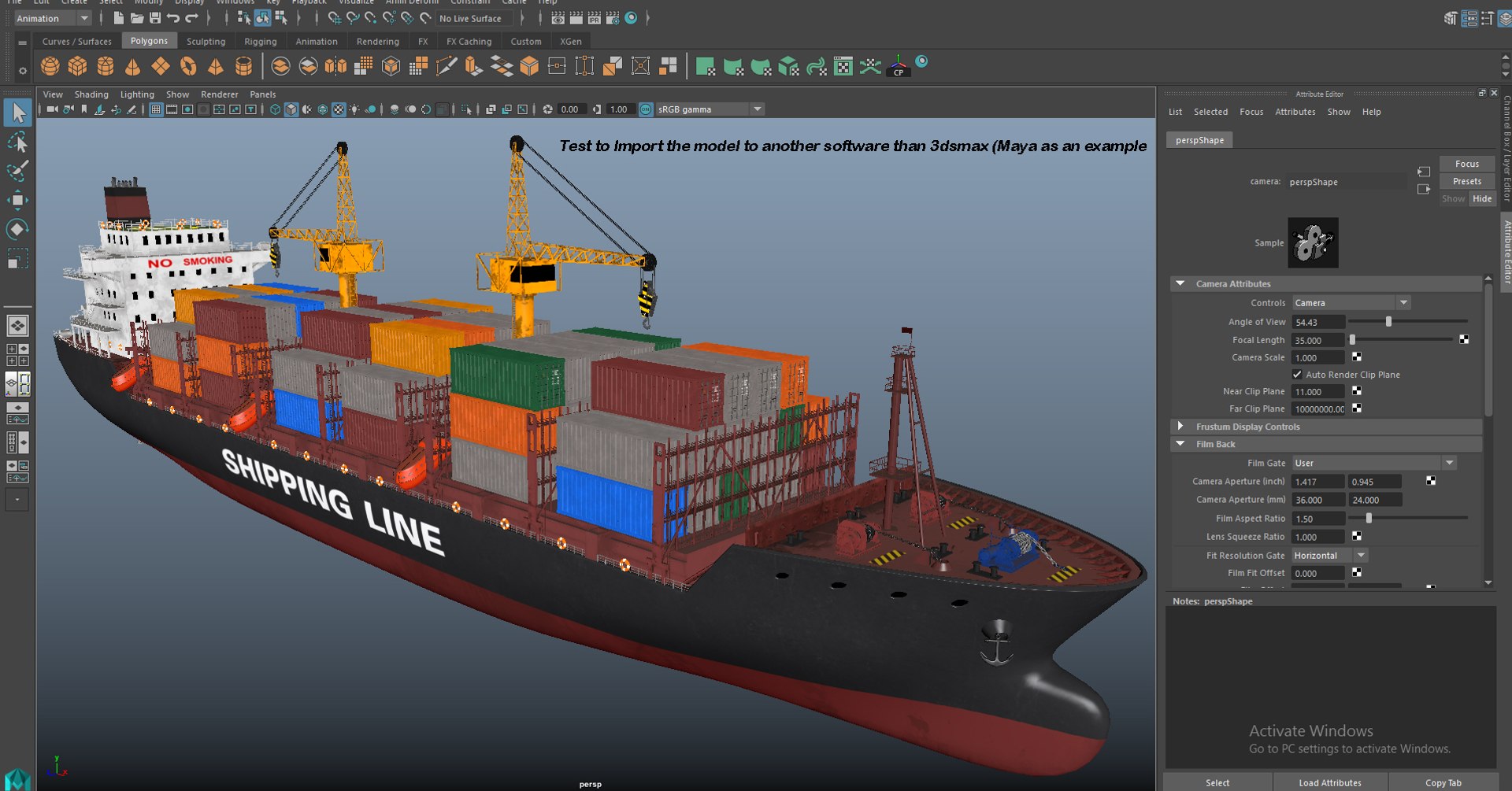Create a polygon cube from the shelf
This screenshot has width=1512, height=791.
tap(77, 67)
